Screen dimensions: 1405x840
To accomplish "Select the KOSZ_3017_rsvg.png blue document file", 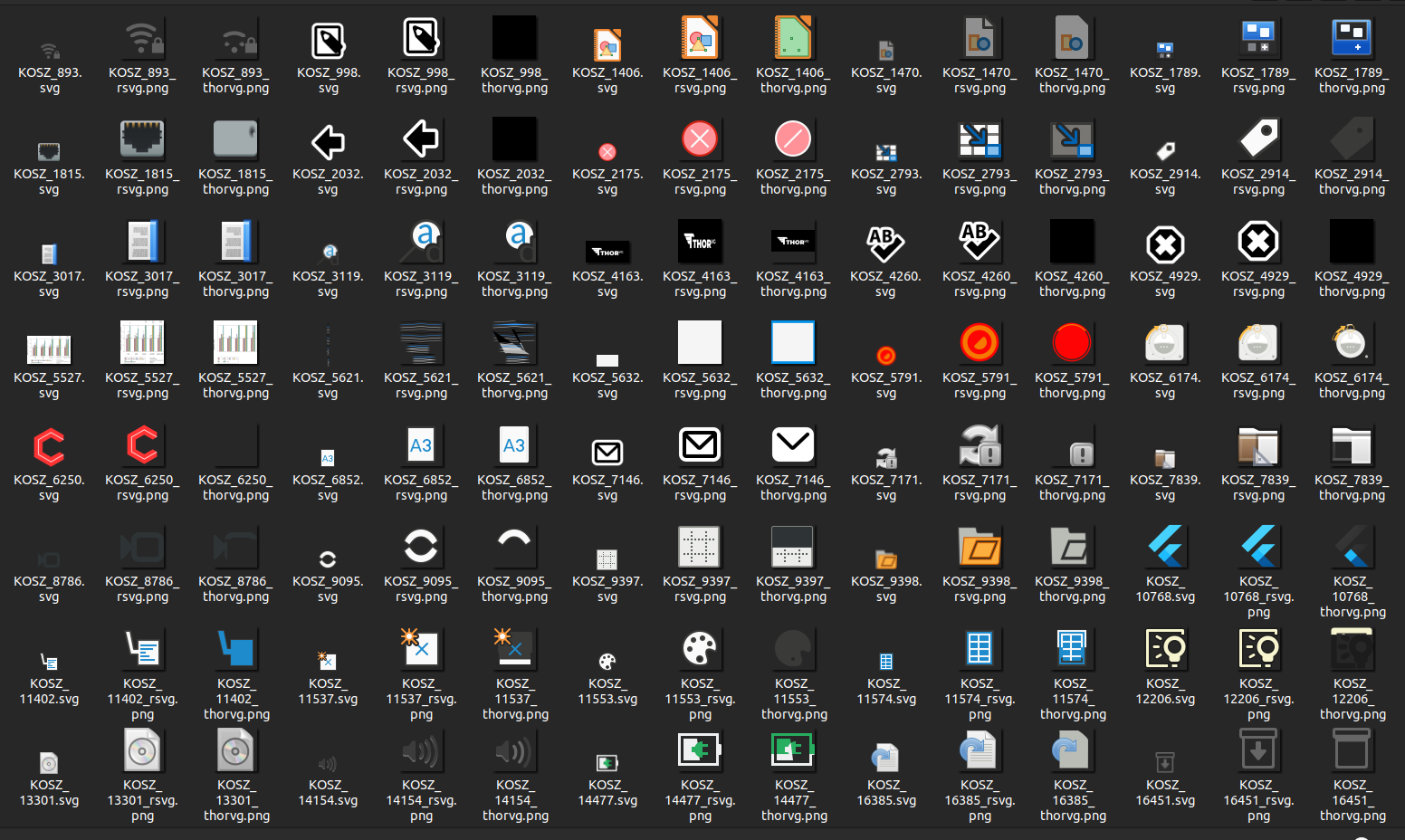I will coord(142,242).
